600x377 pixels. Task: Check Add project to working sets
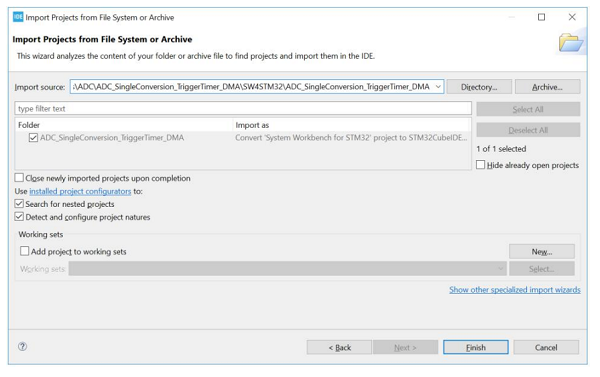pos(24,251)
